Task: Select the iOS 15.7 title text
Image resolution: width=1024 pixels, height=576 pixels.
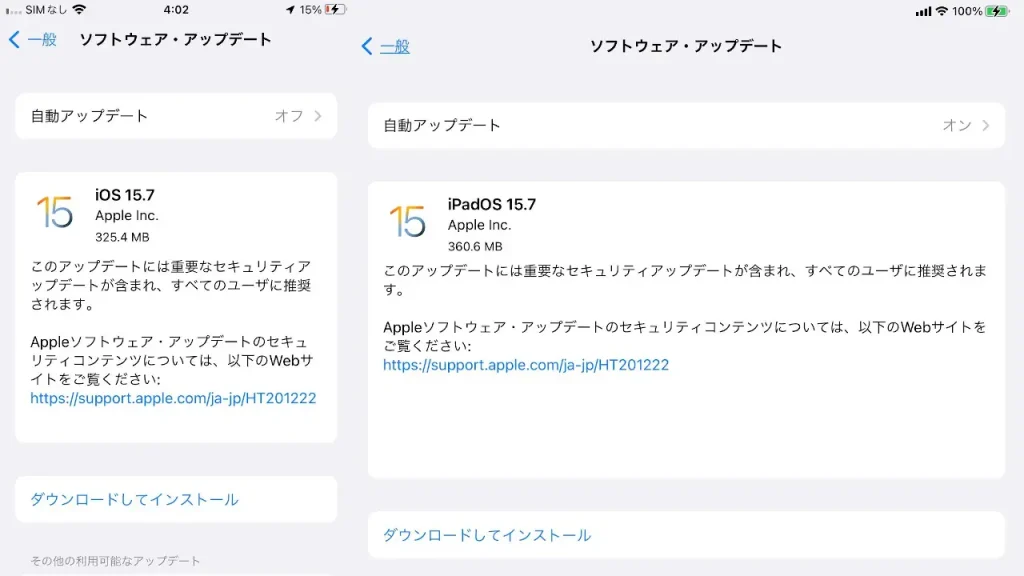Action: [x=125, y=195]
